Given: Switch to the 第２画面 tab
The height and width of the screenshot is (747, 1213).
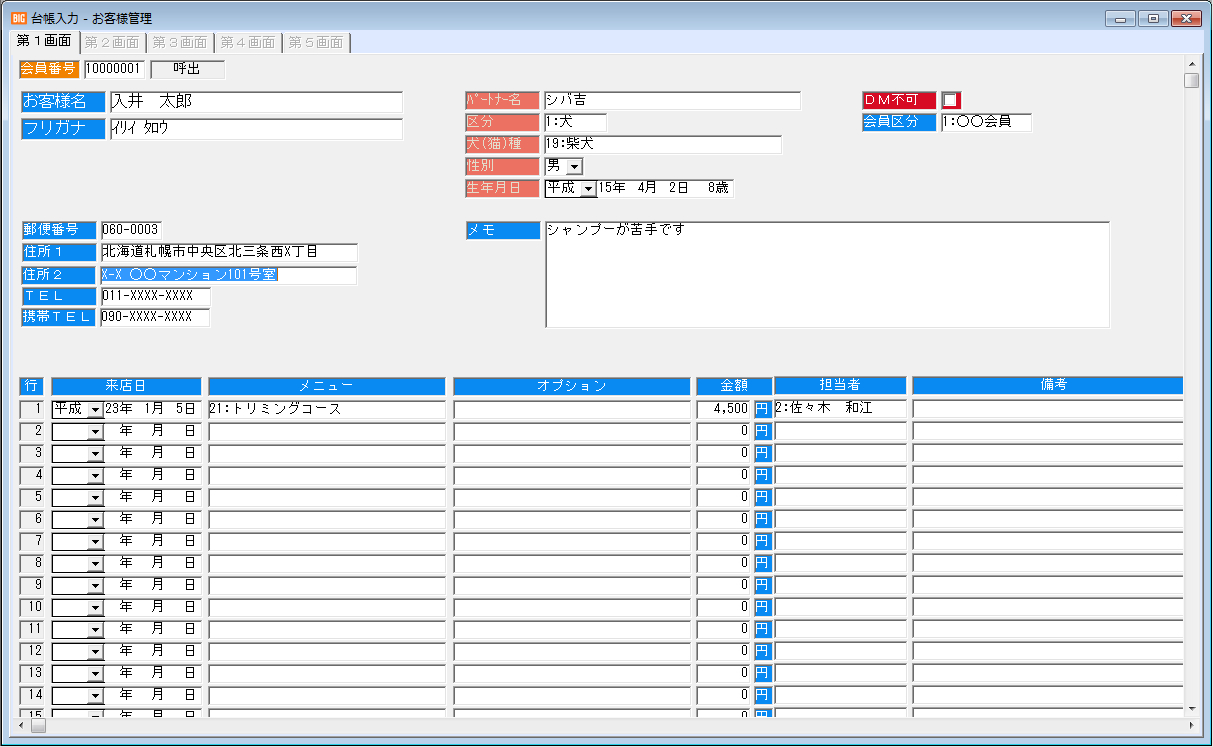Looking at the screenshot, I should tap(112, 42).
